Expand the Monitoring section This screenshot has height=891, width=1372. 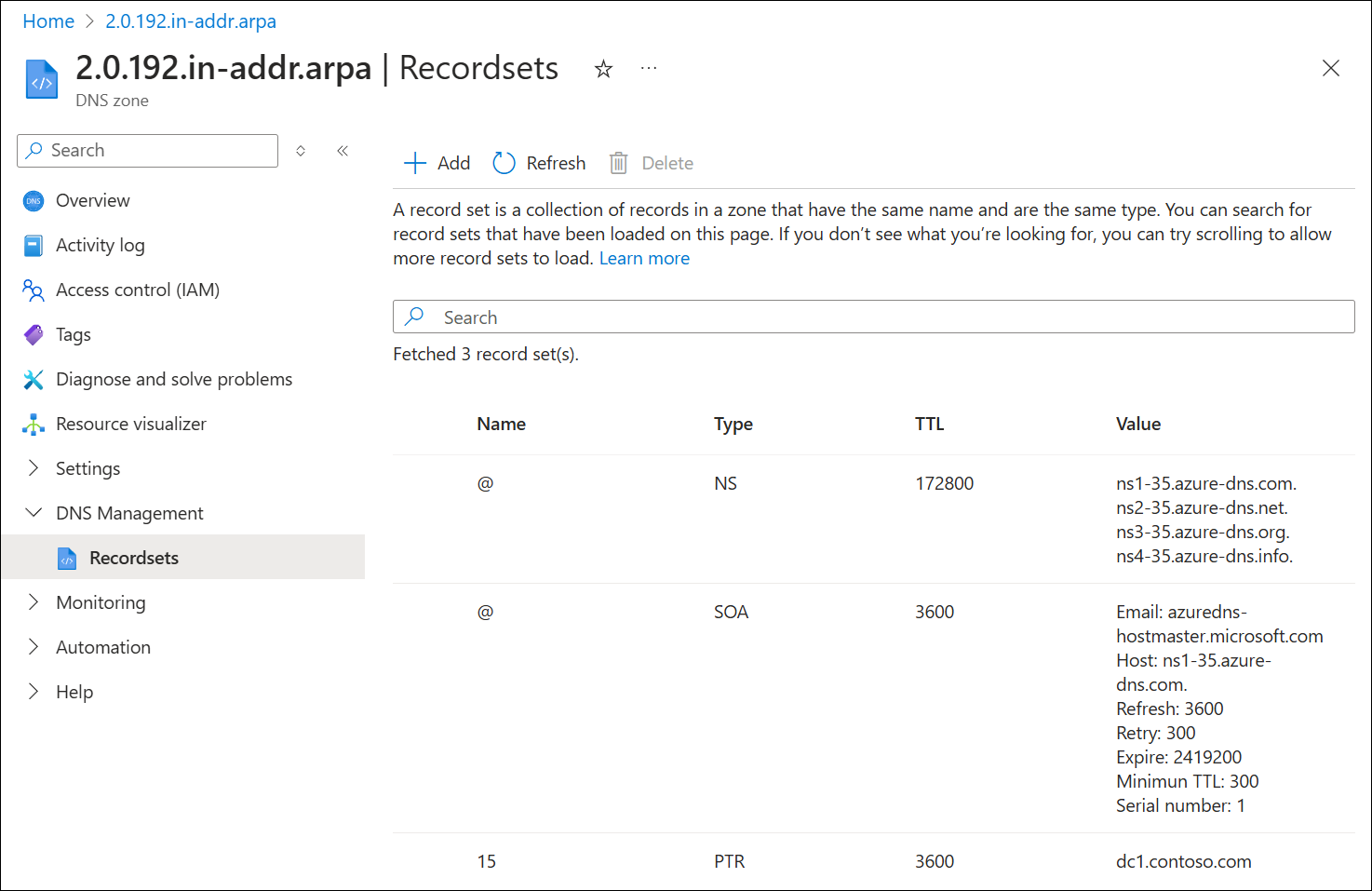(x=34, y=602)
